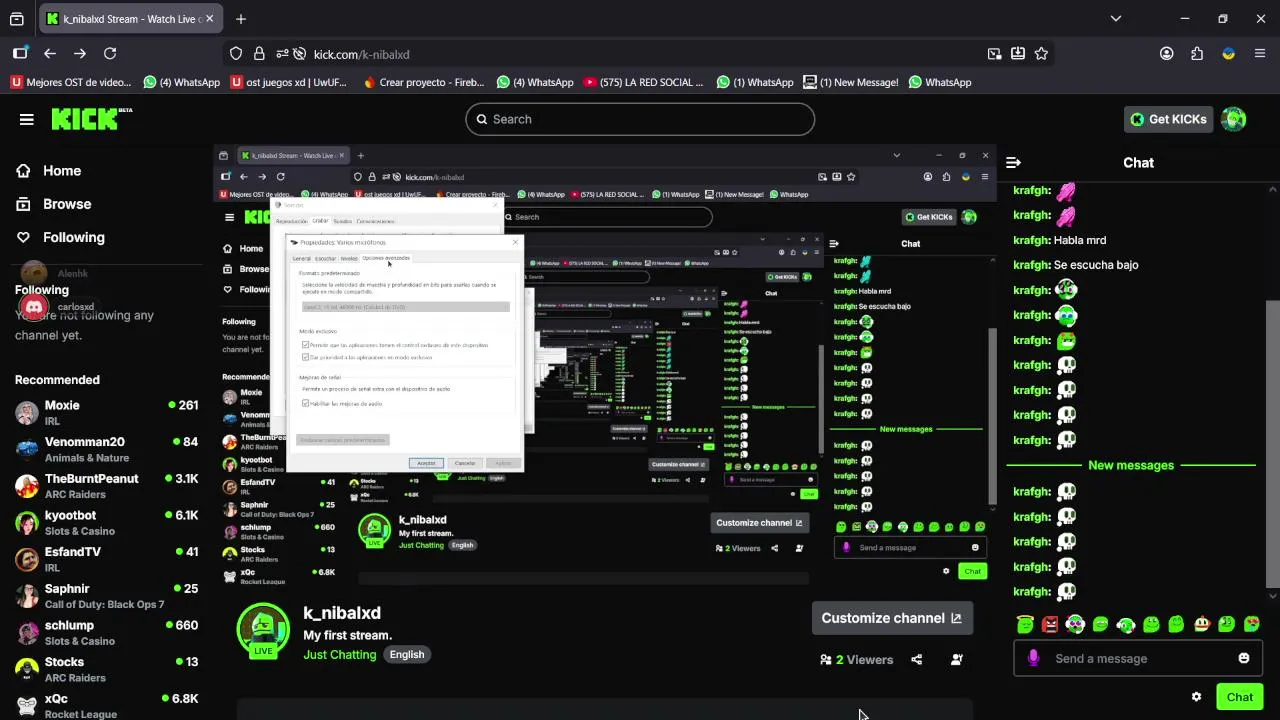Select the angry red emote
This screenshot has width=1280, height=720.
pos(1050,624)
